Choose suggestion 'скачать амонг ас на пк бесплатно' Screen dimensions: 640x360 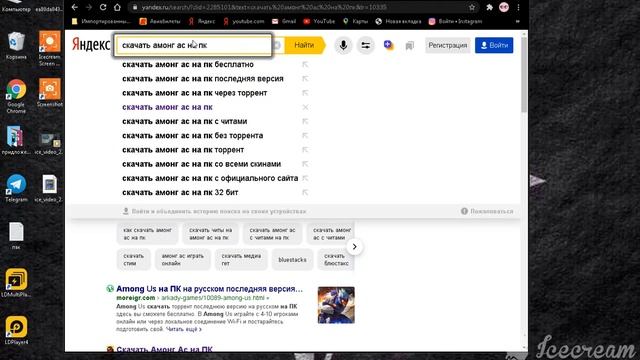point(188,64)
